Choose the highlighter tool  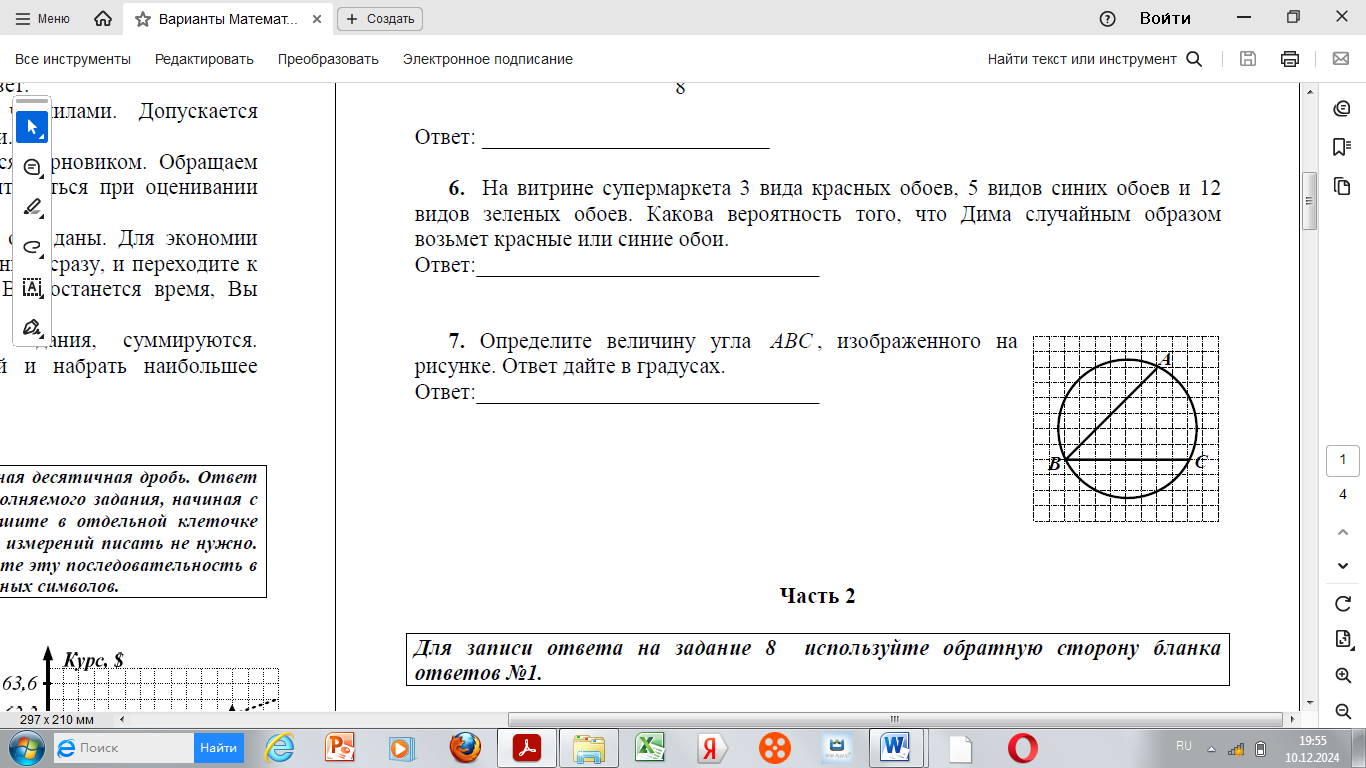click(x=32, y=207)
